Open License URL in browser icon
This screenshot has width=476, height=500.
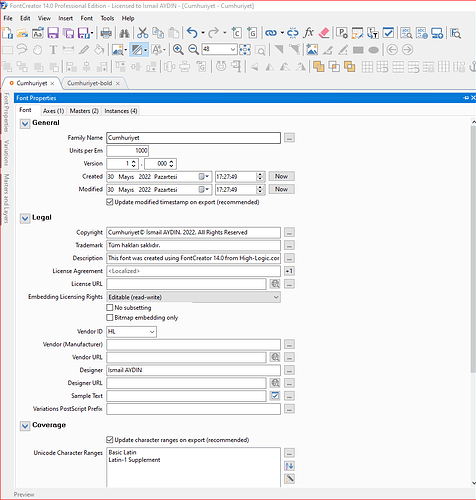coord(275,284)
